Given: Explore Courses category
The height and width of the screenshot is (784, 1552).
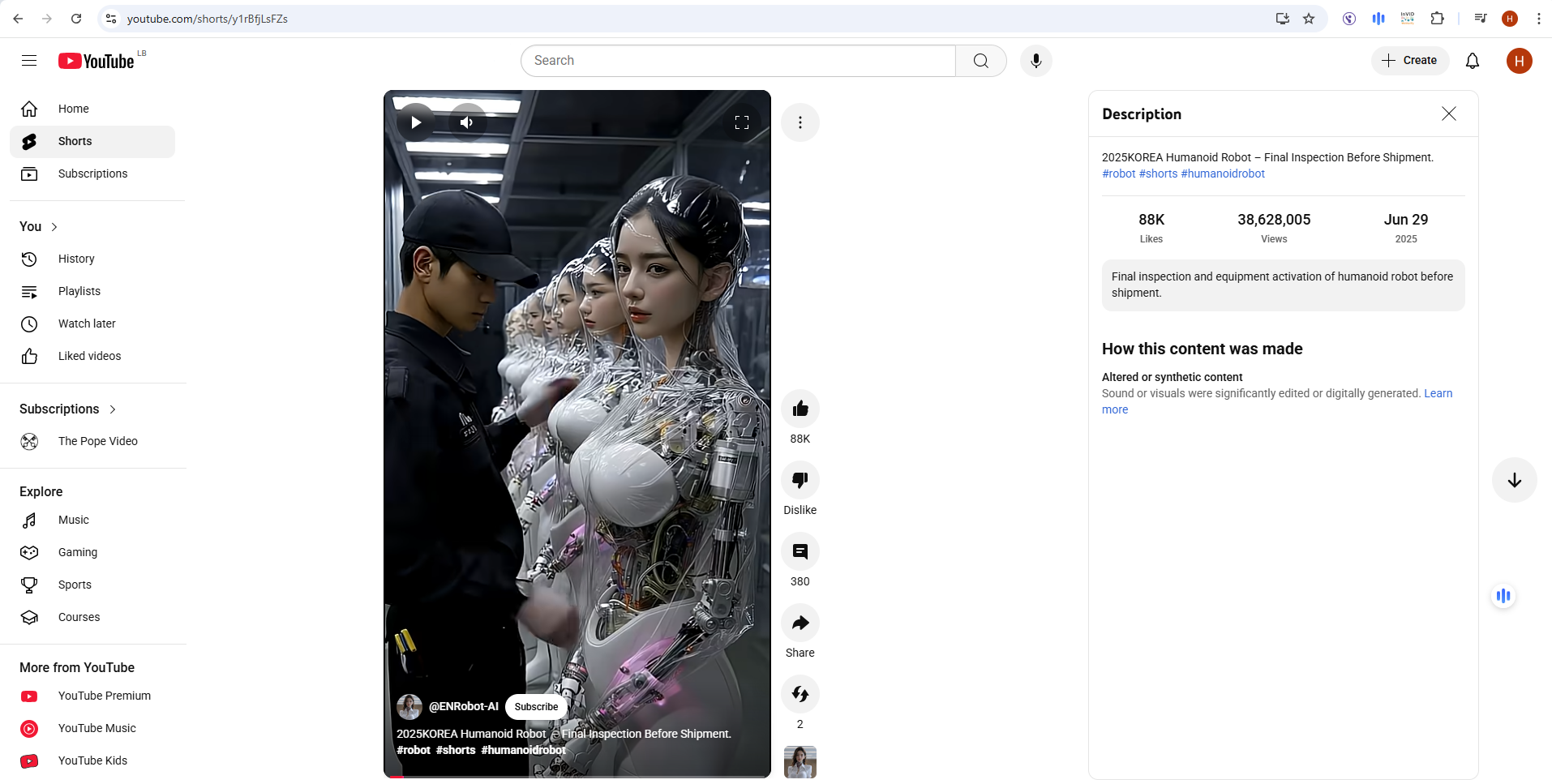Looking at the screenshot, I should (x=92, y=617).
